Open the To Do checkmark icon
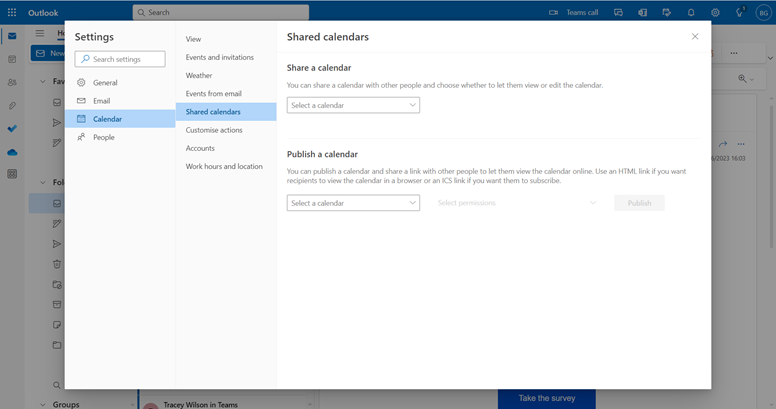Screen dimensions: 776x409 (x=12, y=128)
